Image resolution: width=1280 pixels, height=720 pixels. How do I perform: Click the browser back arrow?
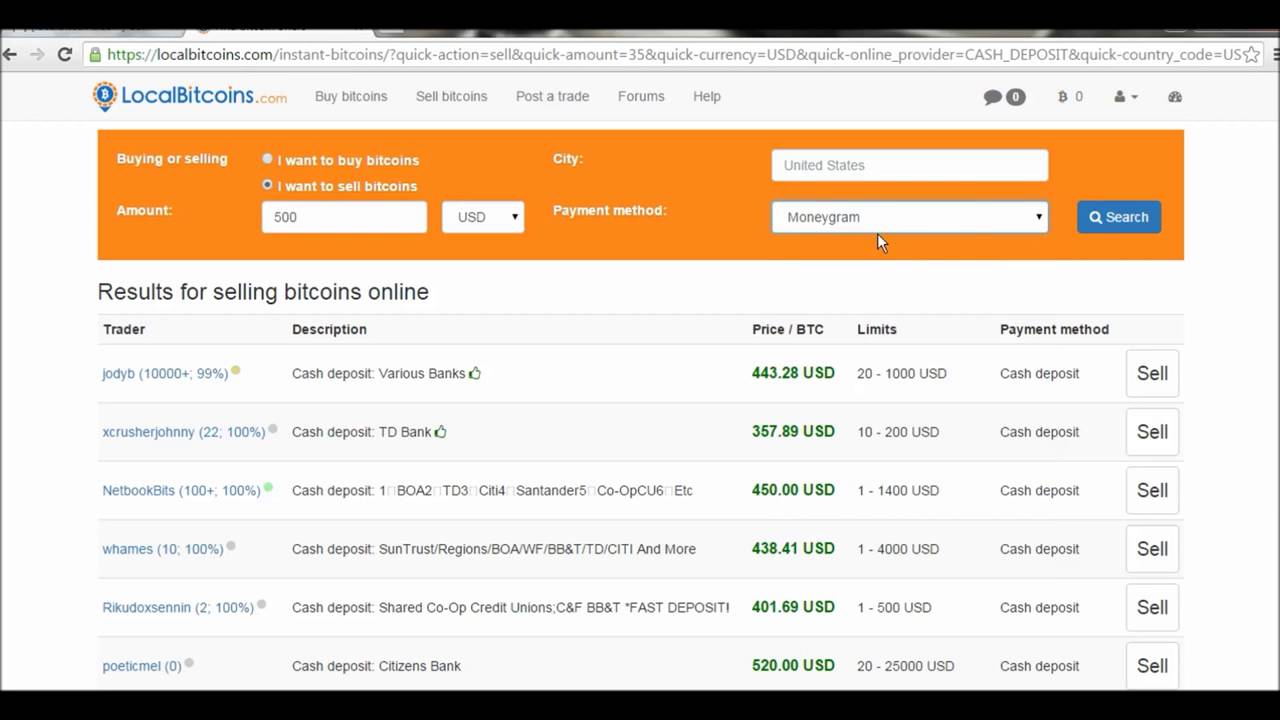pyautogui.click(x=10, y=54)
